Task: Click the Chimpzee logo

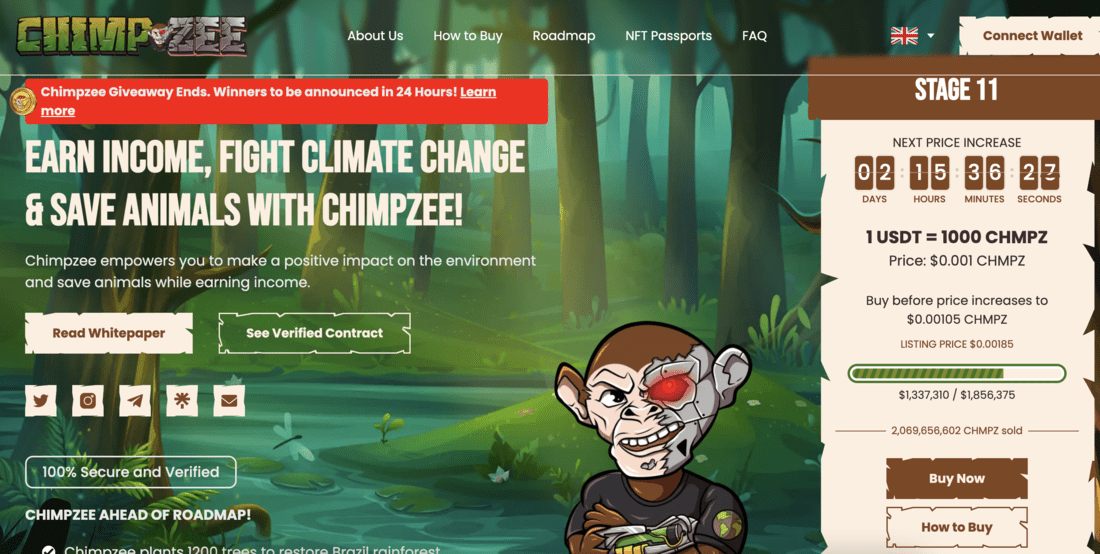Action: pos(132,36)
